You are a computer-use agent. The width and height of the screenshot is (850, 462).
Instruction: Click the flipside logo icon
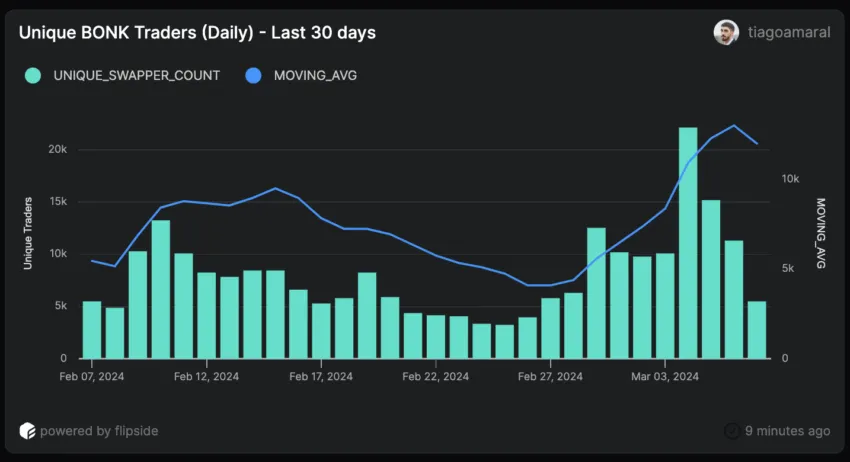(x=27, y=431)
